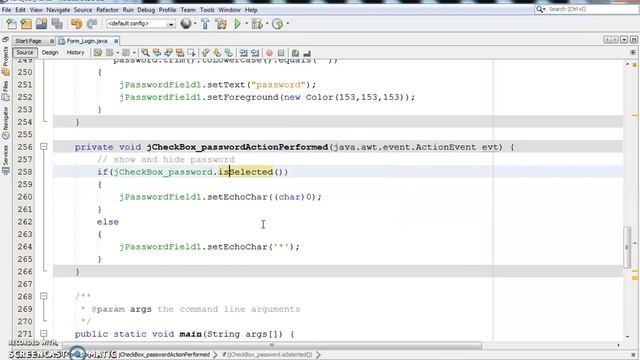Click the Stop Macro Recording icon

point(281,53)
